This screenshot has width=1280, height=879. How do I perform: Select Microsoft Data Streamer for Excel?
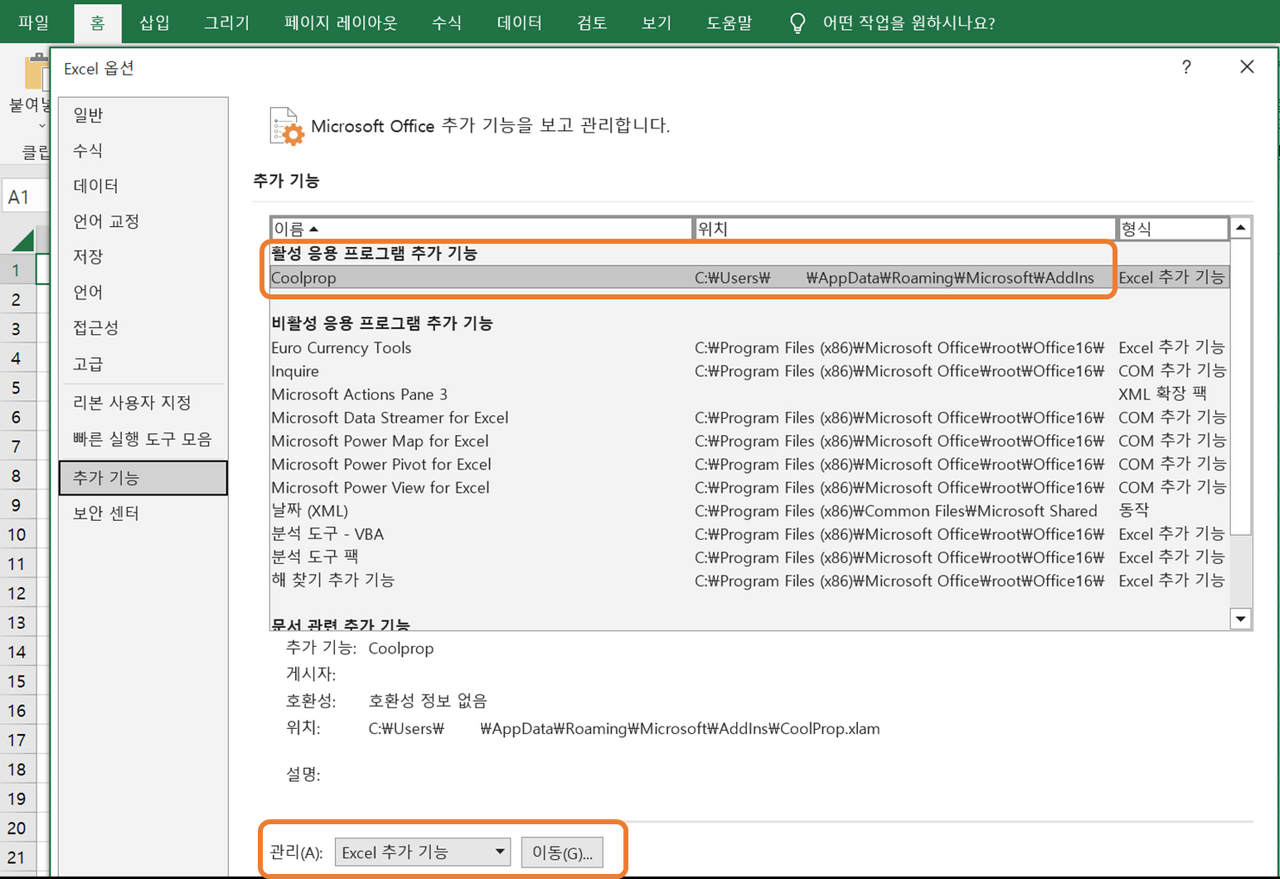(x=749, y=418)
